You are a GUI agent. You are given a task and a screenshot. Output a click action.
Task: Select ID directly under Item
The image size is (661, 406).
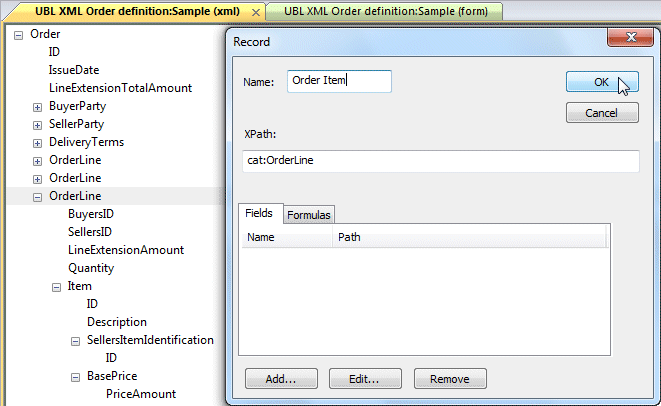[x=92, y=304]
